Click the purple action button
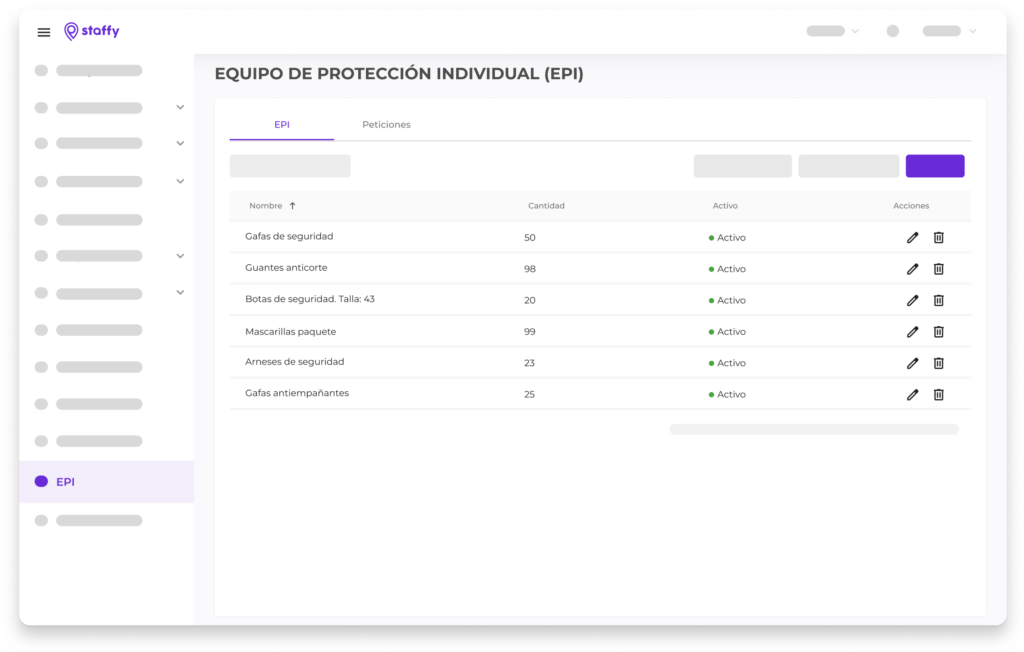This screenshot has width=1024, height=652. point(934,166)
